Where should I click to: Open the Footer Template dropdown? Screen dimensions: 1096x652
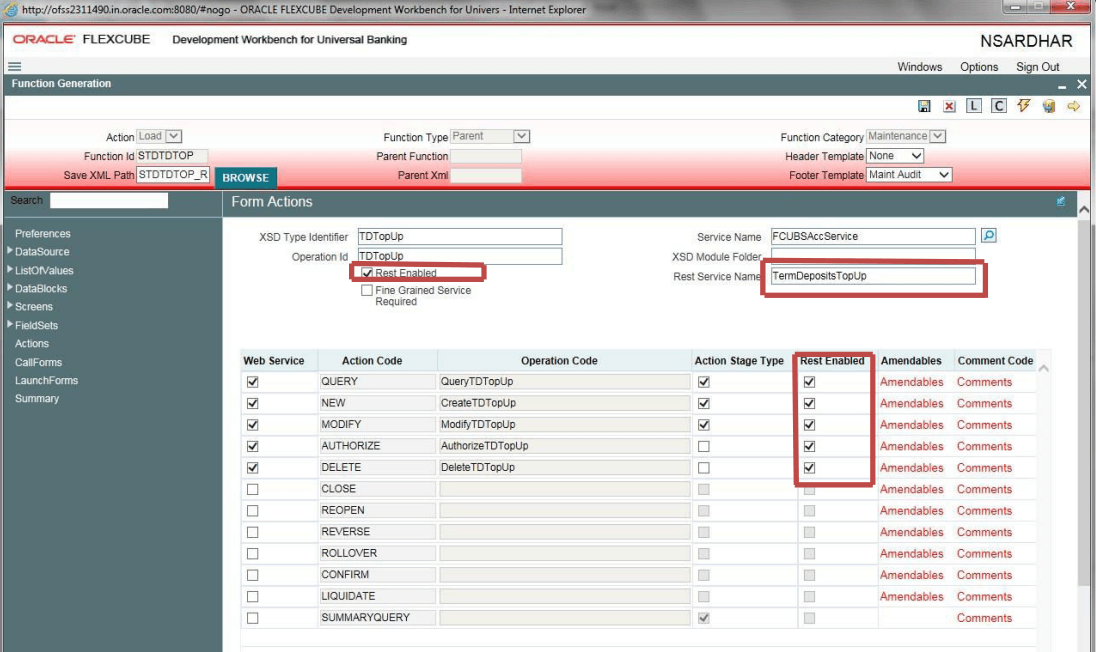click(x=909, y=175)
